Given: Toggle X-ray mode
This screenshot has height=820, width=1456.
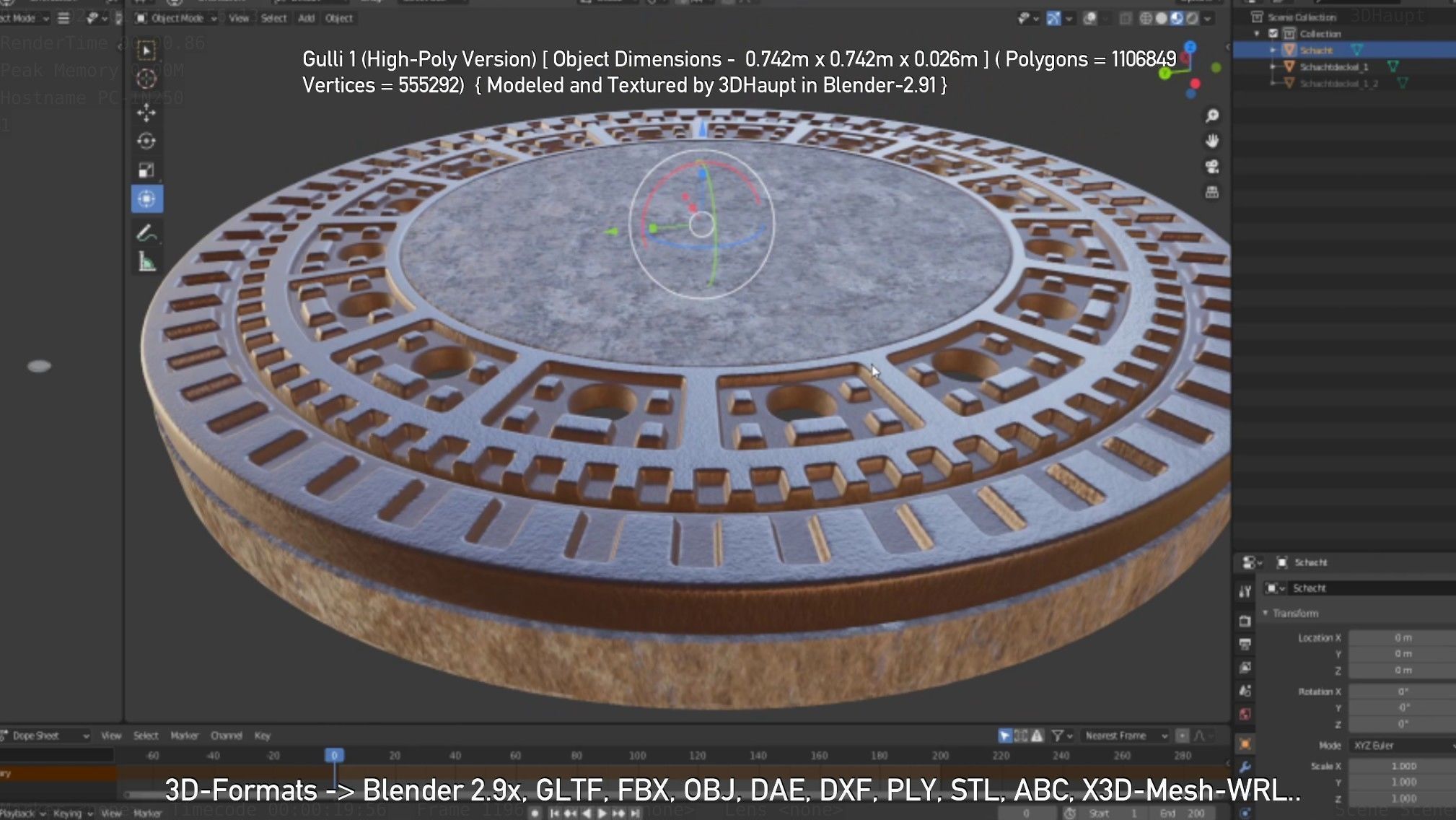Looking at the screenshot, I should point(1125,18).
